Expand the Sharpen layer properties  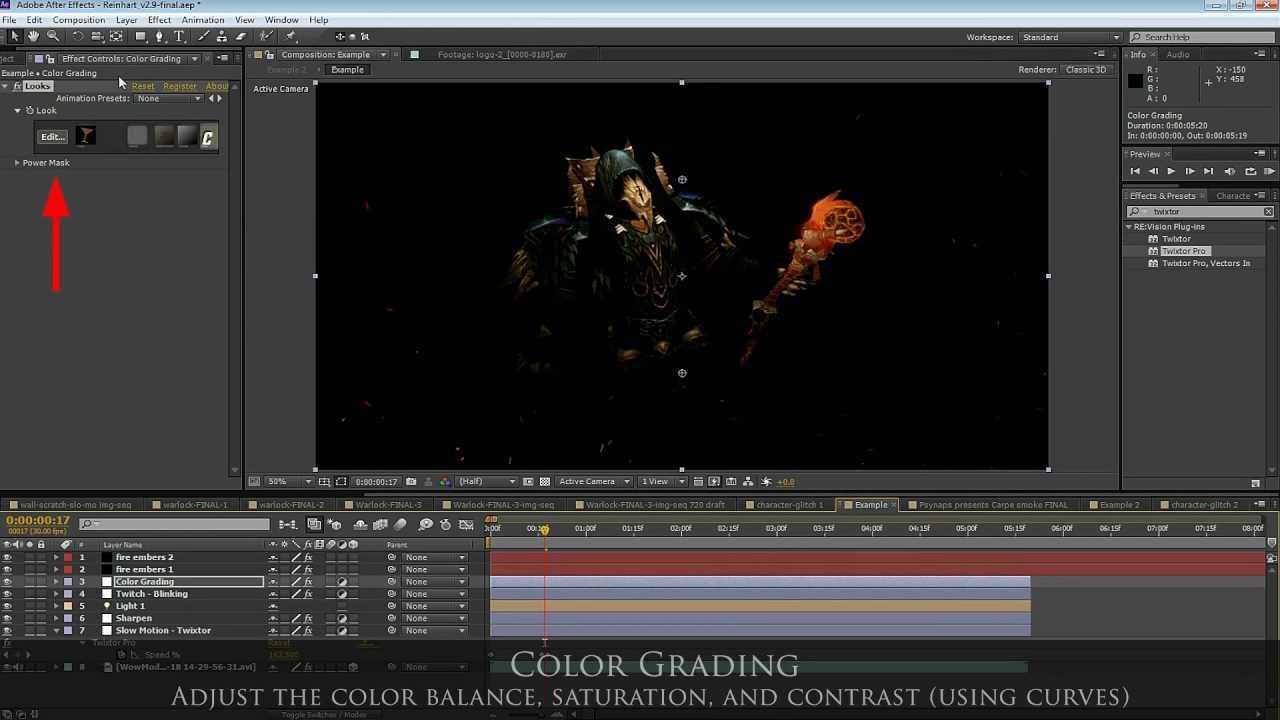[56, 618]
